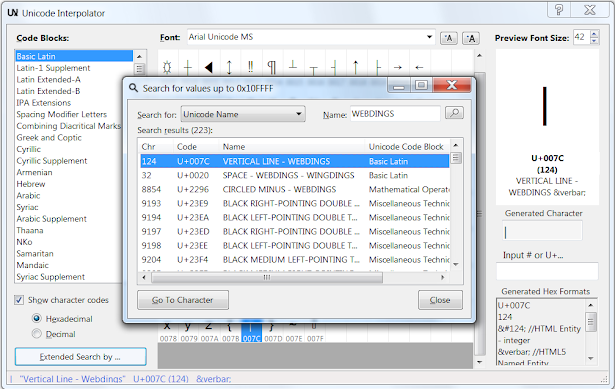Sort results by Code column header
The image size is (615, 389).
tap(196, 147)
